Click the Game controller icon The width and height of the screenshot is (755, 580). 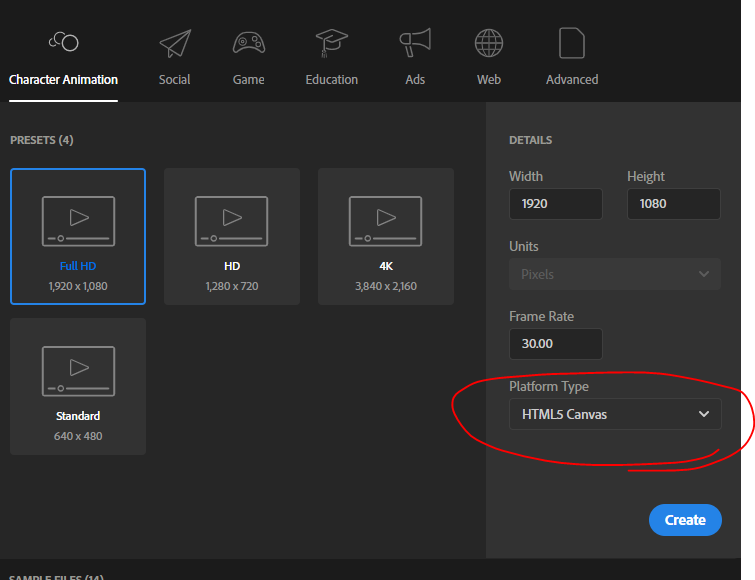(x=249, y=43)
